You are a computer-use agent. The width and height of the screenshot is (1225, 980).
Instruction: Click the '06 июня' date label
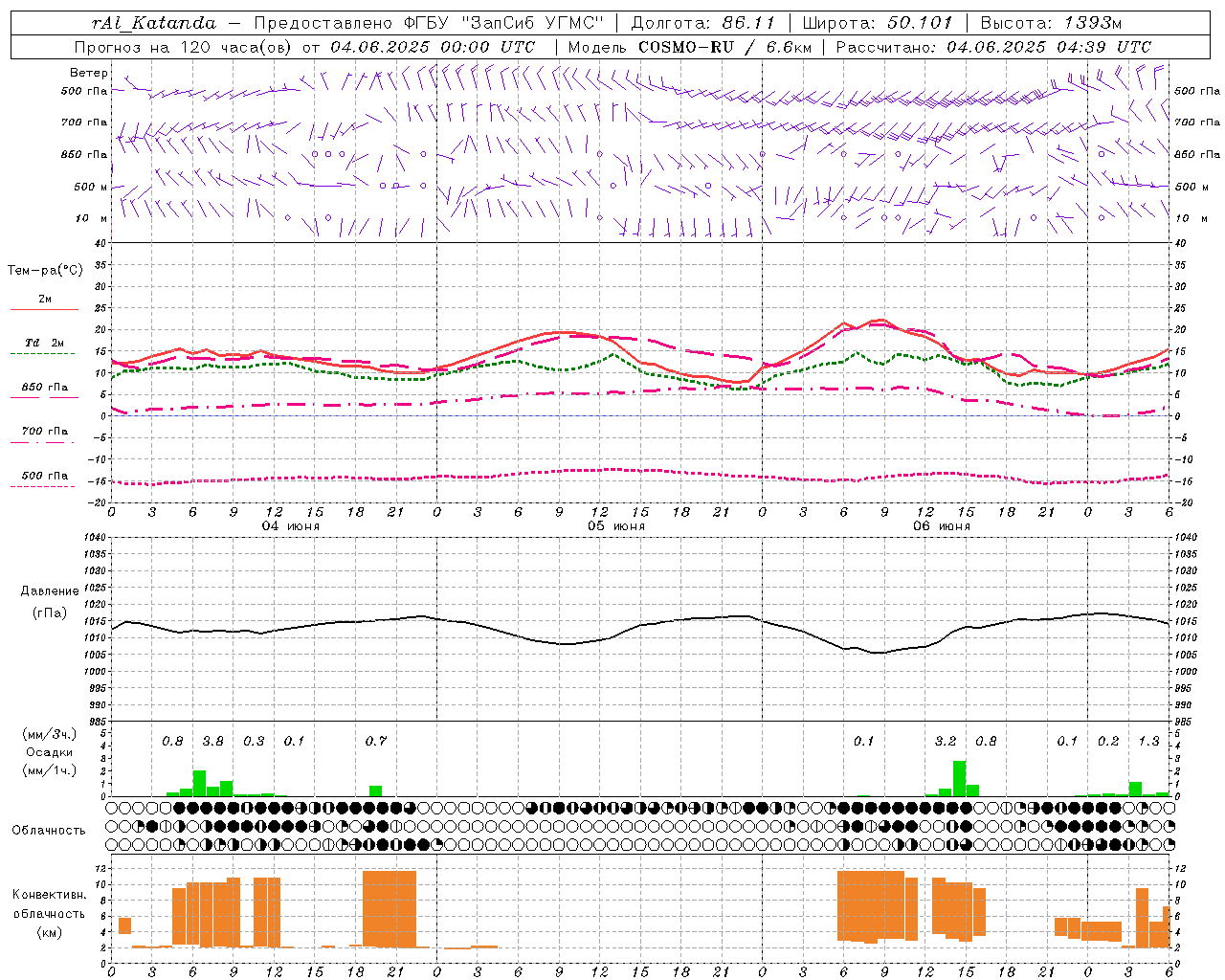pos(941,526)
